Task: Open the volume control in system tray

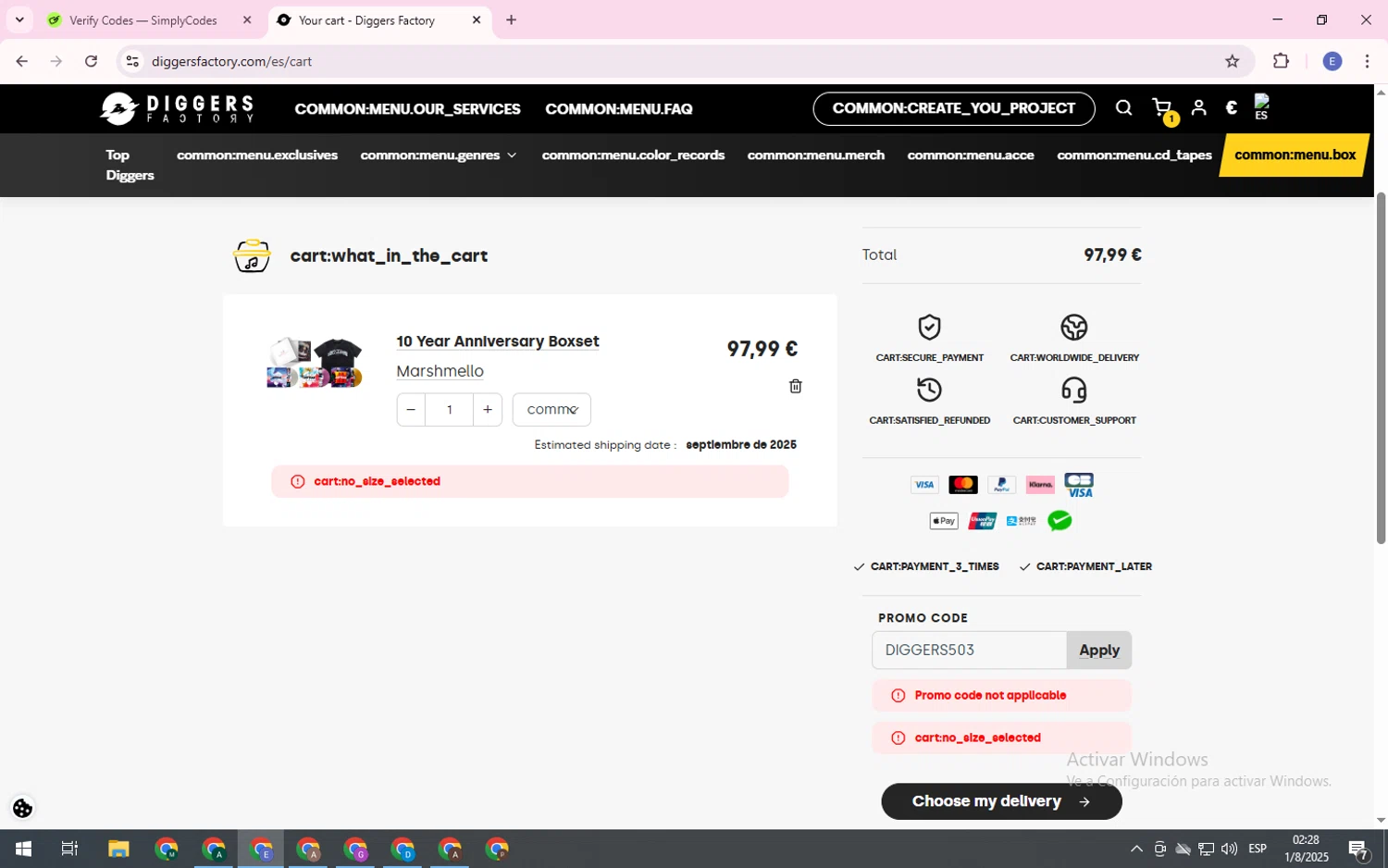Action: click(1229, 849)
